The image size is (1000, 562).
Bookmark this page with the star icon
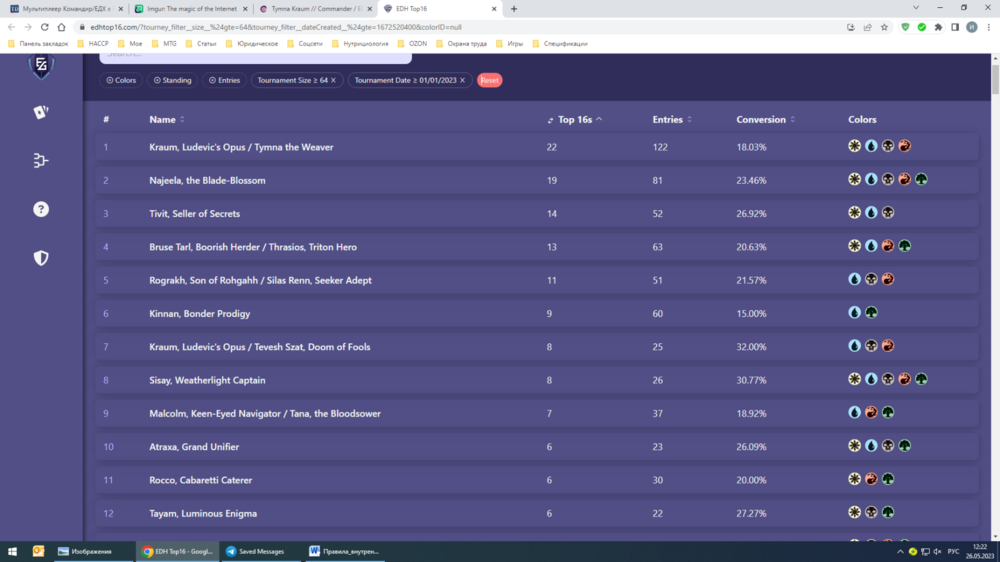884,27
